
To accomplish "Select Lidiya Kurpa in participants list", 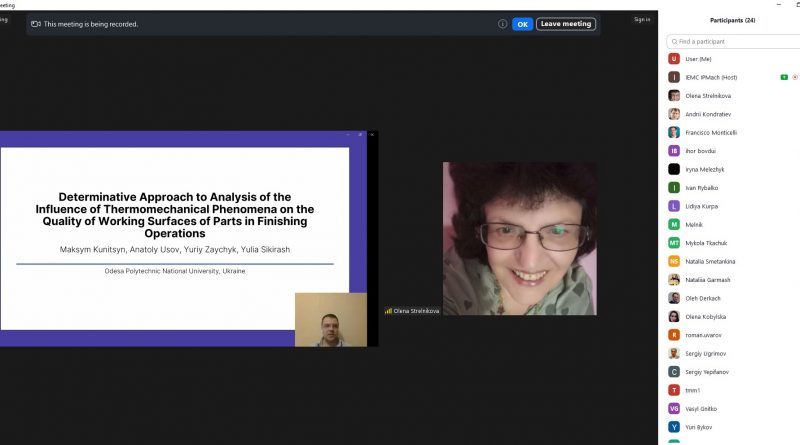I will (701, 206).
